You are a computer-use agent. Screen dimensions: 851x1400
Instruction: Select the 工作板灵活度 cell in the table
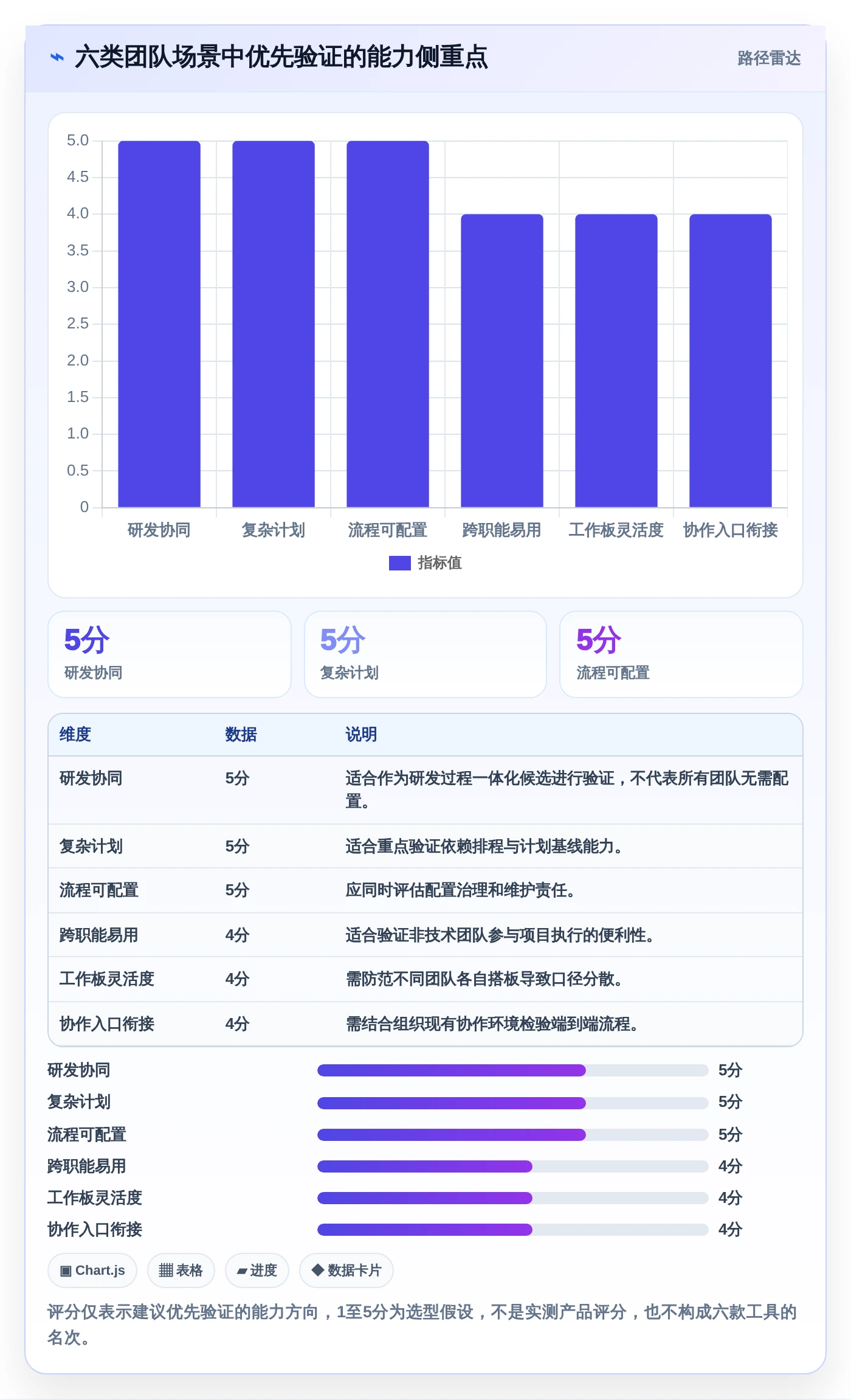[x=107, y=979]
